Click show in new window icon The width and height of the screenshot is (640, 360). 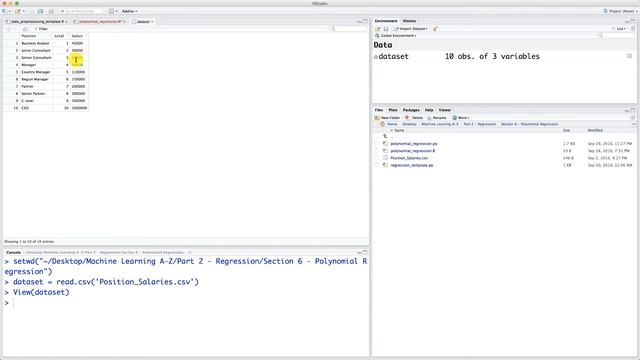[x=25, y=29]
